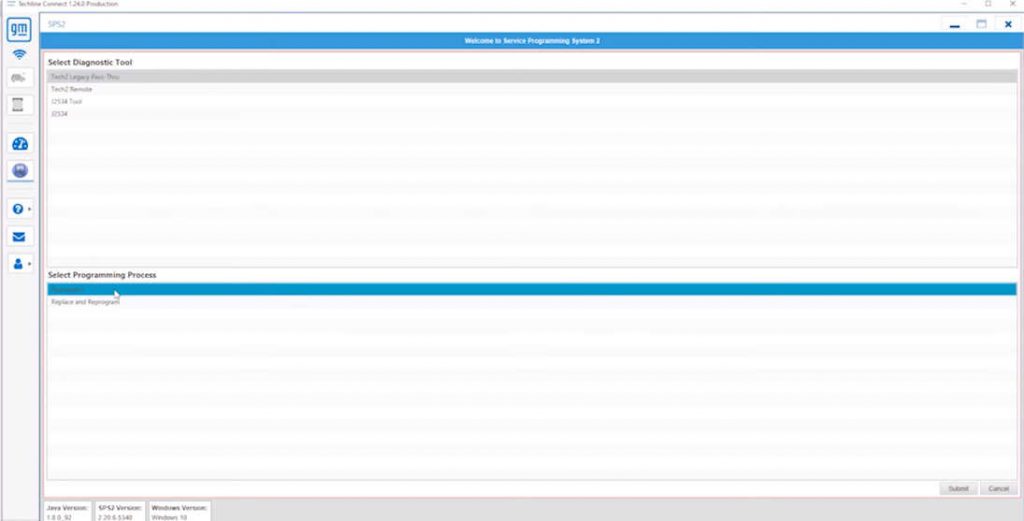This screenshot has width=1024, height=521.
Task: Click the Java Version info box
Action: click(68, 512)
